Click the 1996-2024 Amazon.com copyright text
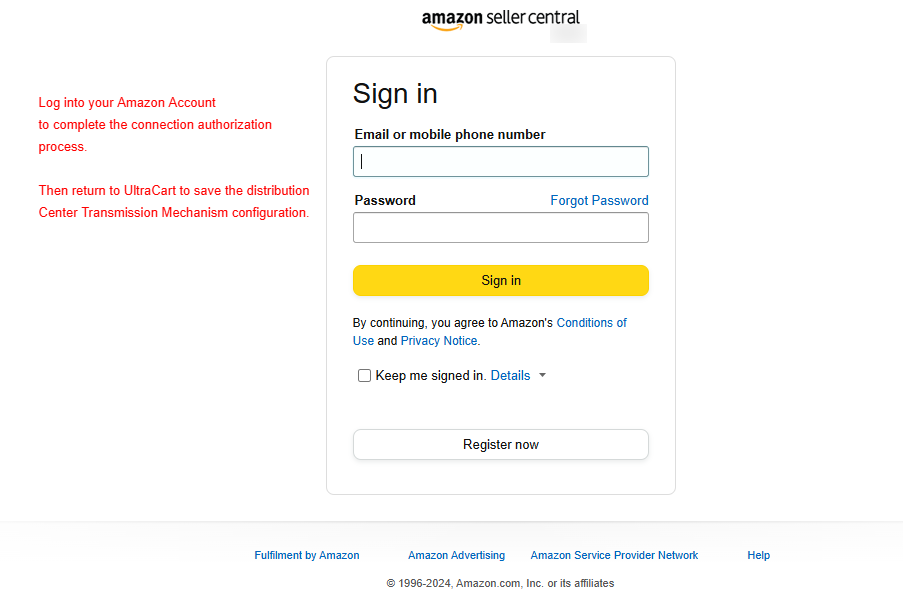The height and width of the screenshot is (611, 903). 500,583
